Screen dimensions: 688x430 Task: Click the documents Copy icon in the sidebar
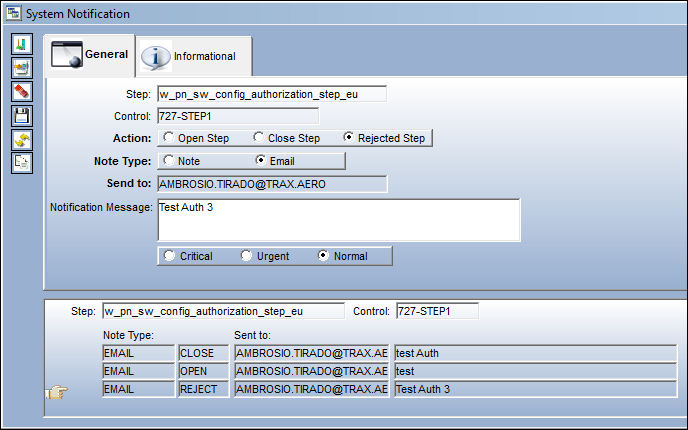point(22,163)
